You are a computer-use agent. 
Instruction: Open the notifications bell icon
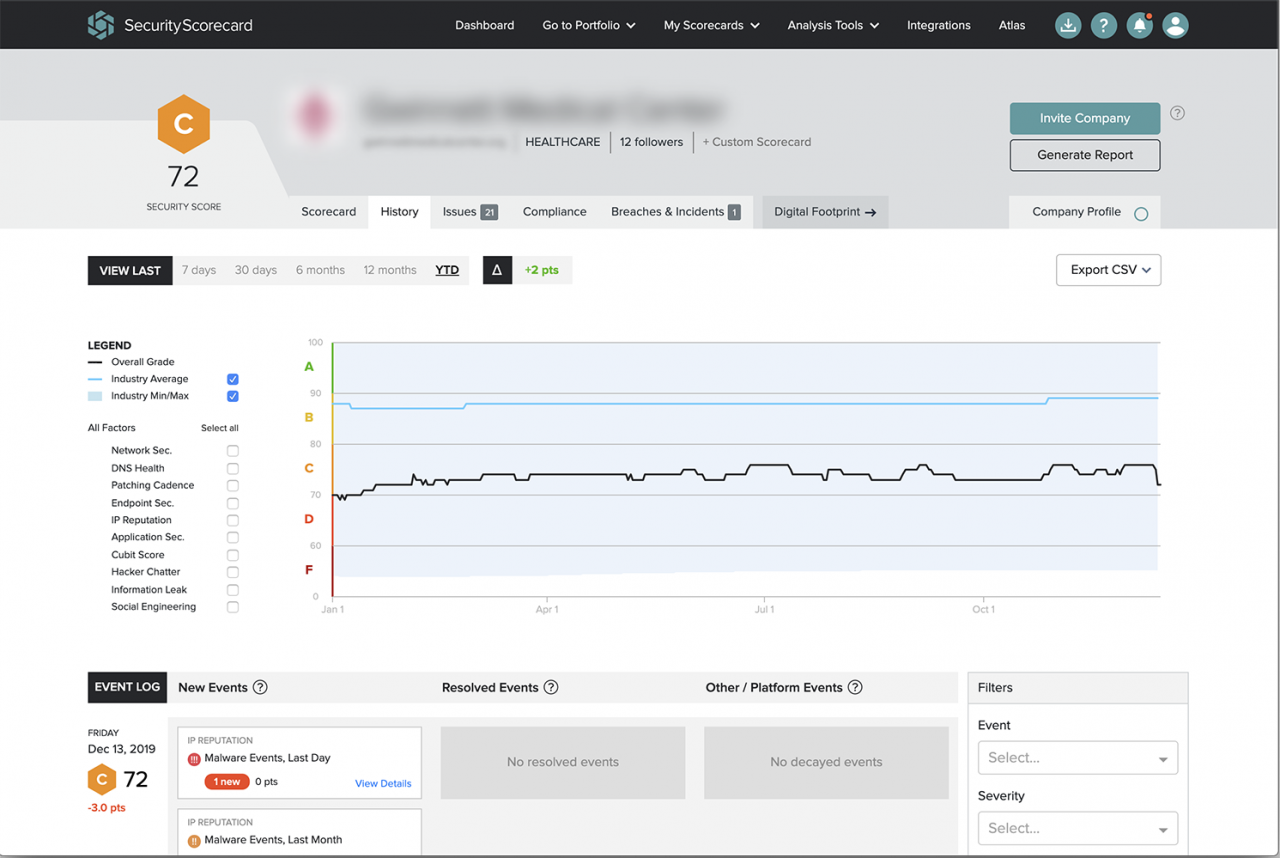point(1139,26)
